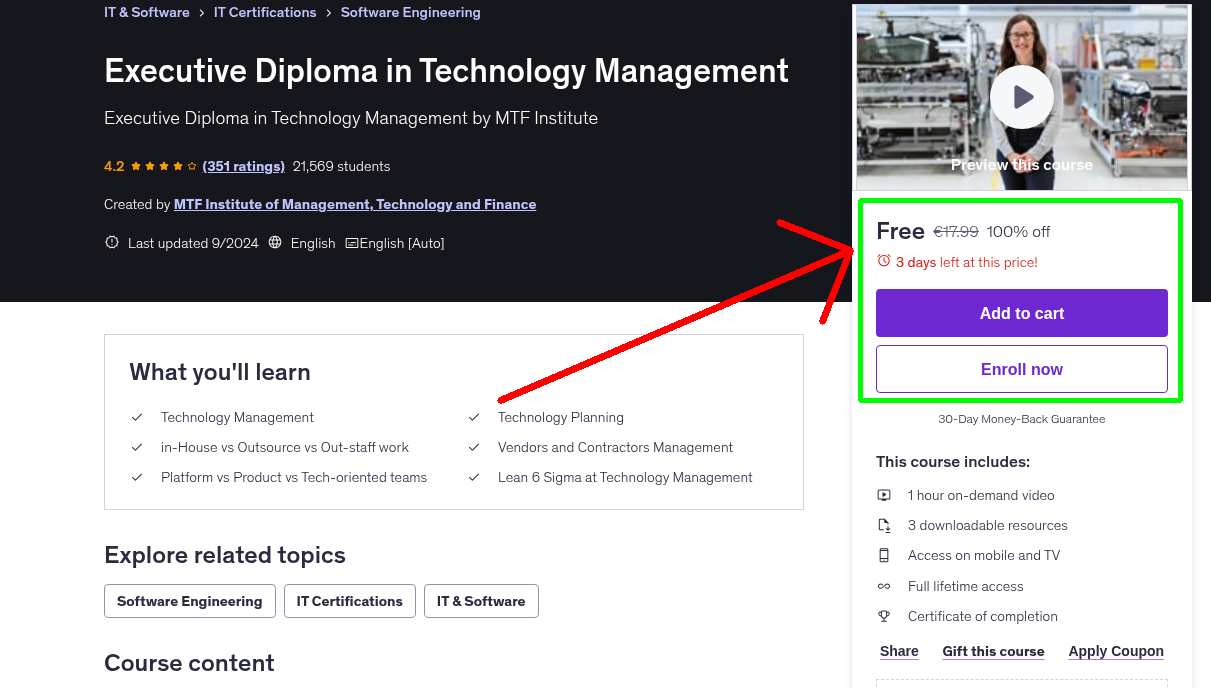Add the course to cart
The height and width of the screenshot is (688, 1211).
point(1021,312)
